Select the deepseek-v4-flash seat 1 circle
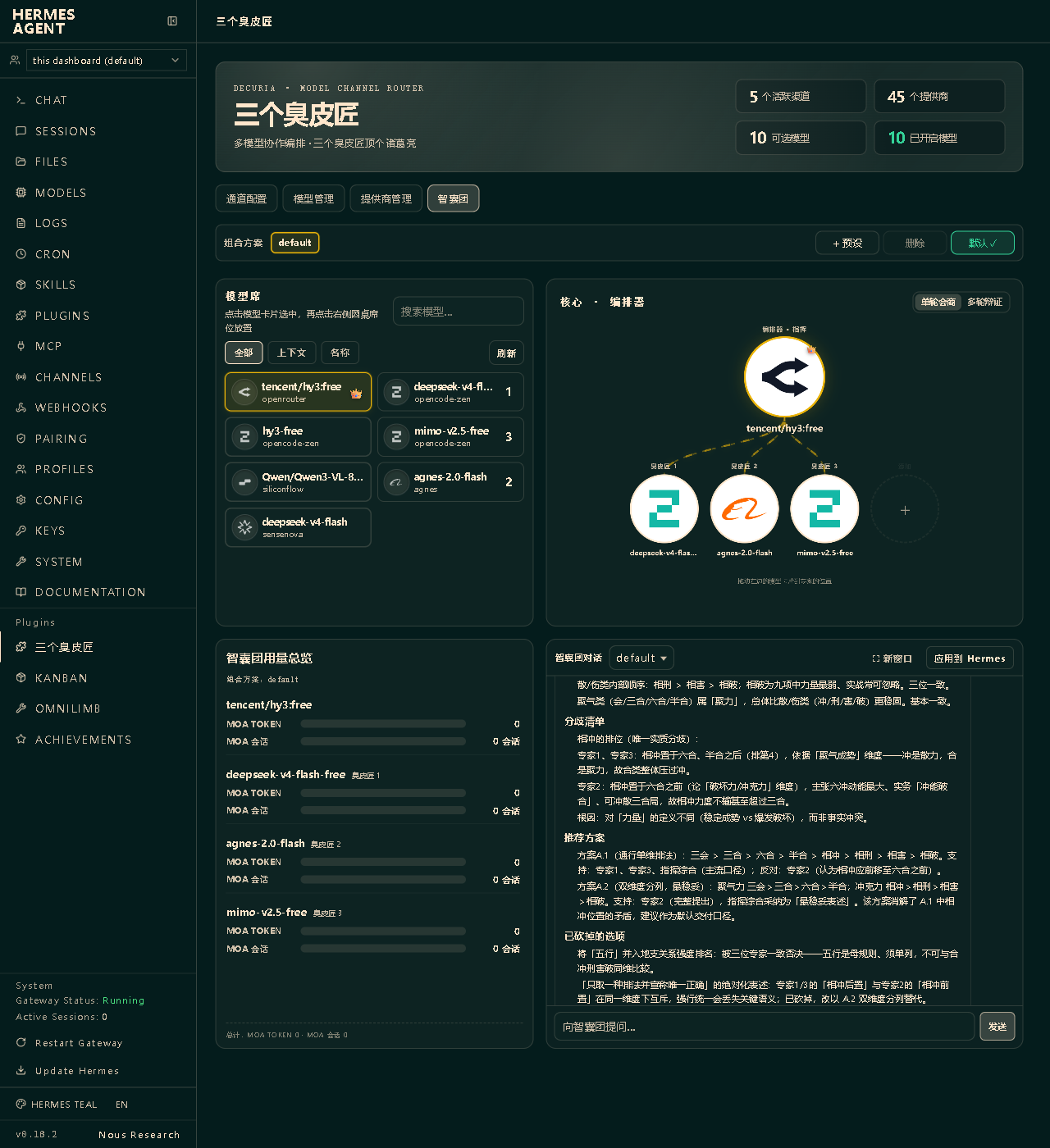 (x=664, y=509)
